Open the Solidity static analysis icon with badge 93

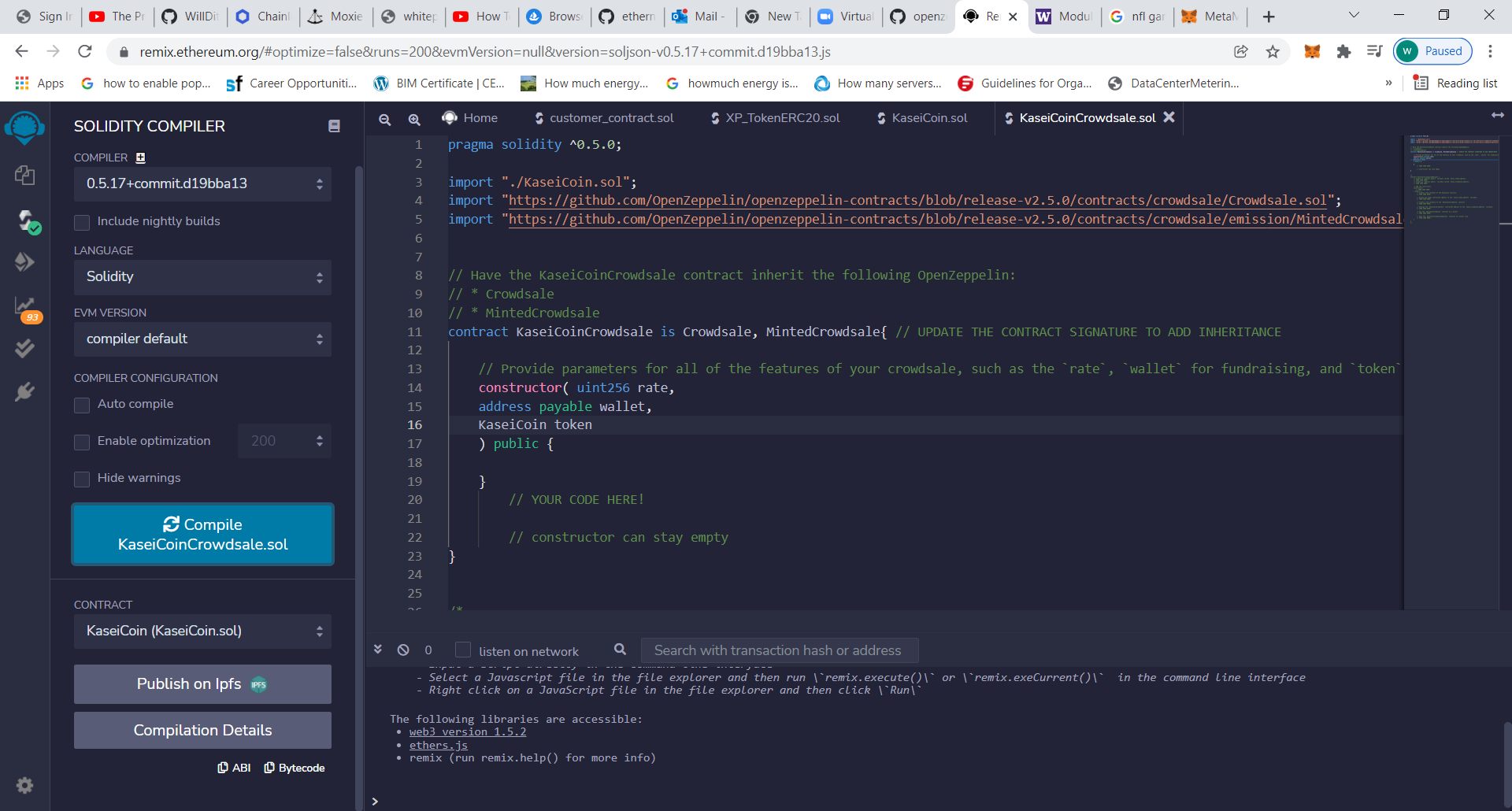[x=24, y=307]
